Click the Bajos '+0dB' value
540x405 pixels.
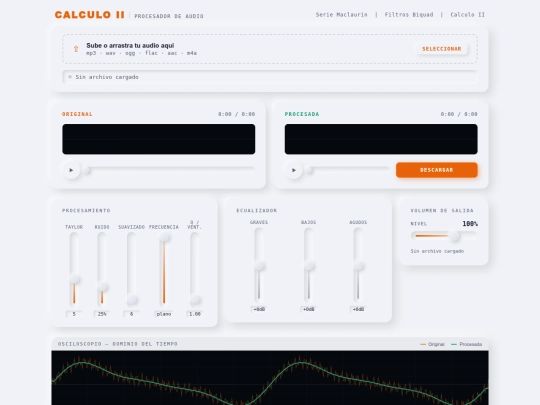309,309
